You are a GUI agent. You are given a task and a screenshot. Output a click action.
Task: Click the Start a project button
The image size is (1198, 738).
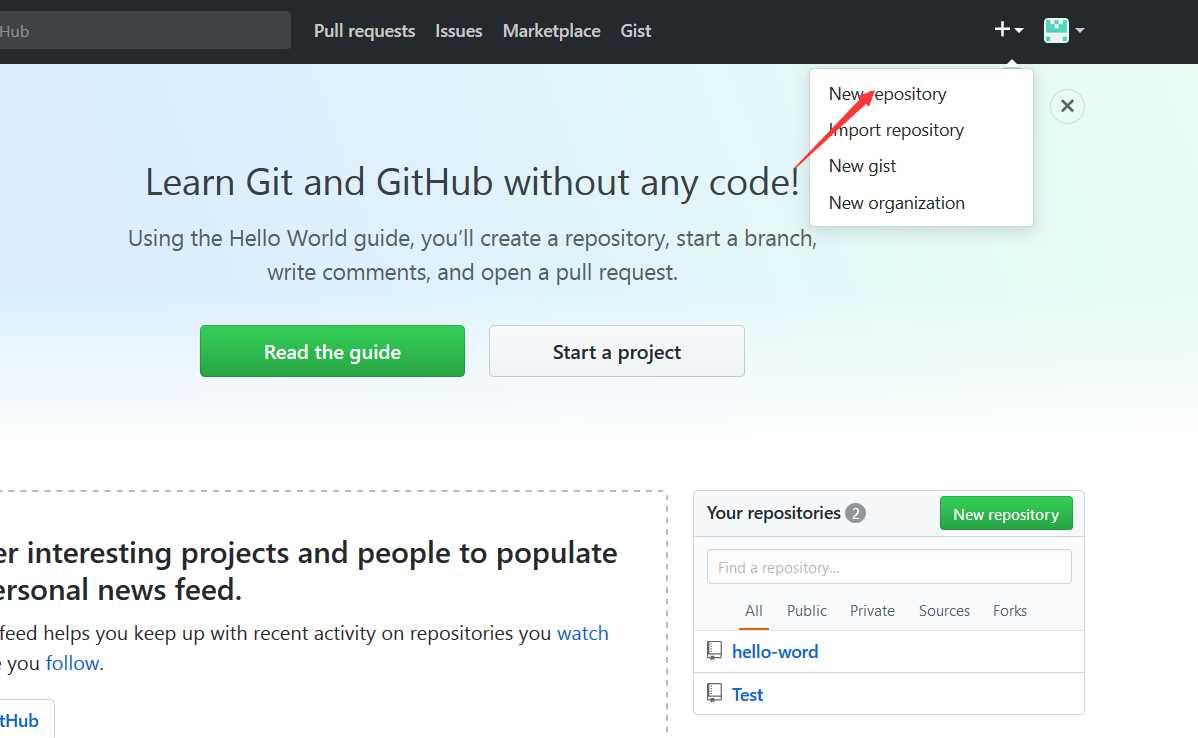coord(617,351)
